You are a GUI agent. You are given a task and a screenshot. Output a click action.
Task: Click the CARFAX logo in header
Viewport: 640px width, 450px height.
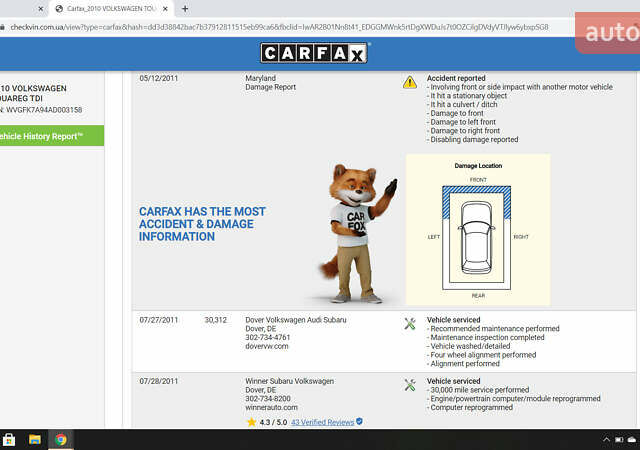tap(314, 53)
